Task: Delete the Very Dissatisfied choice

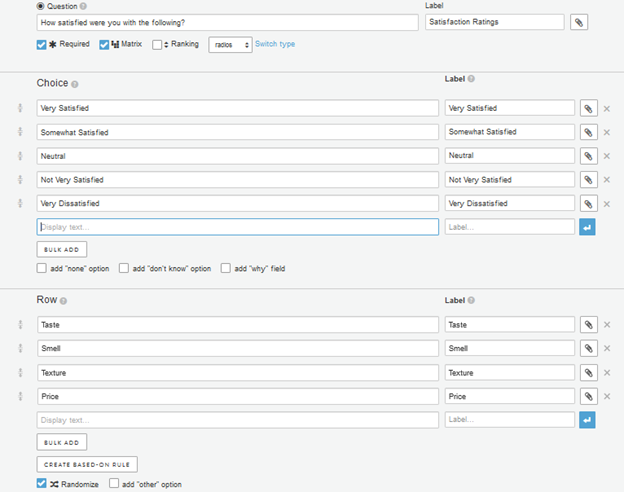Action: (606, 204)
